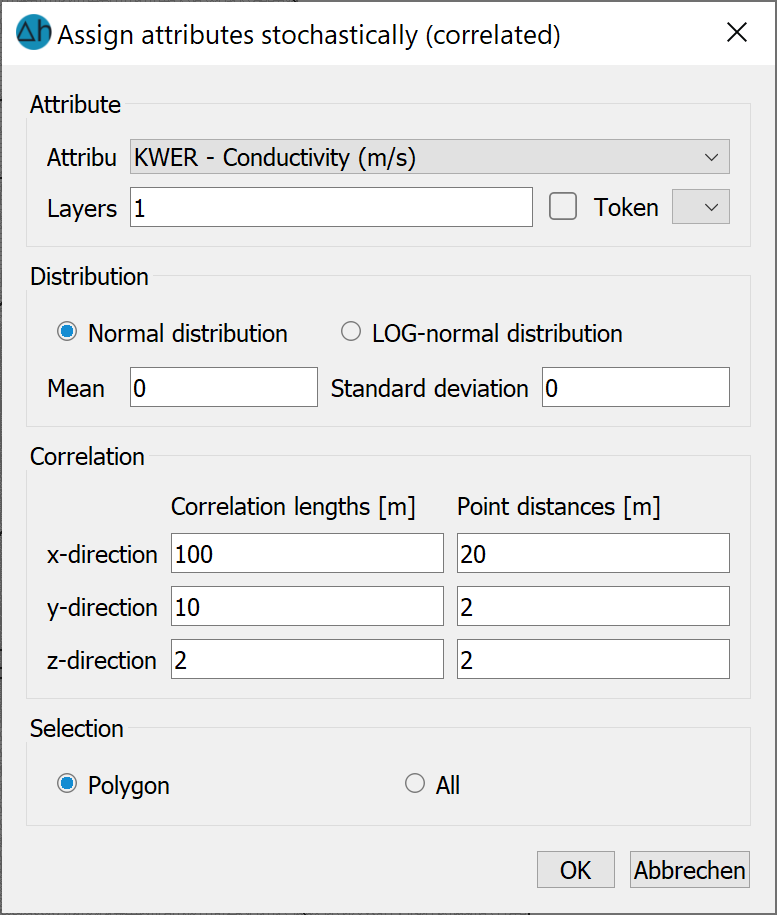Choose the All selection option
The width and height of the screenshot is (777, 915).
click(415, 783)
